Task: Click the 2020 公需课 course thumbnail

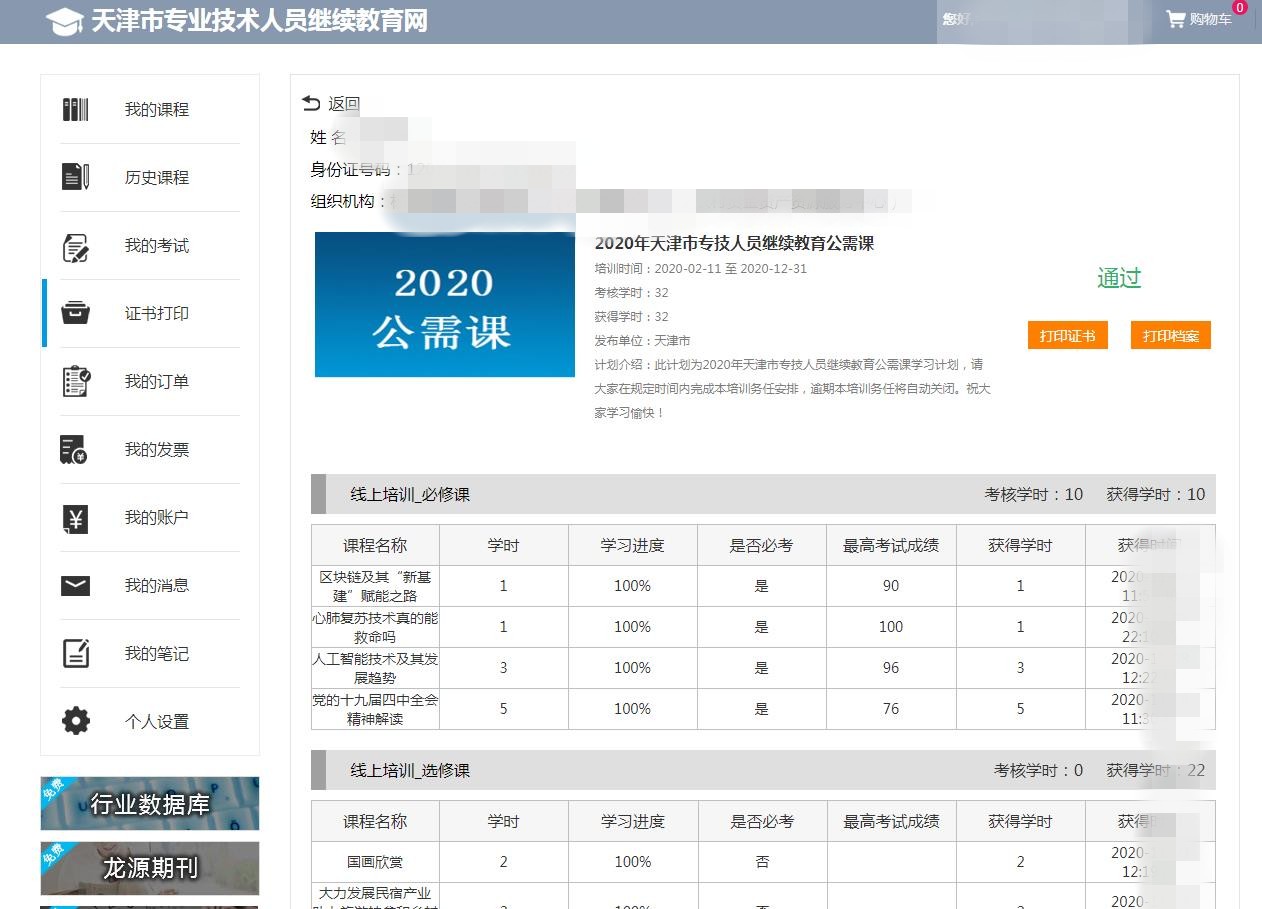Action: click(x=444, y=305)
